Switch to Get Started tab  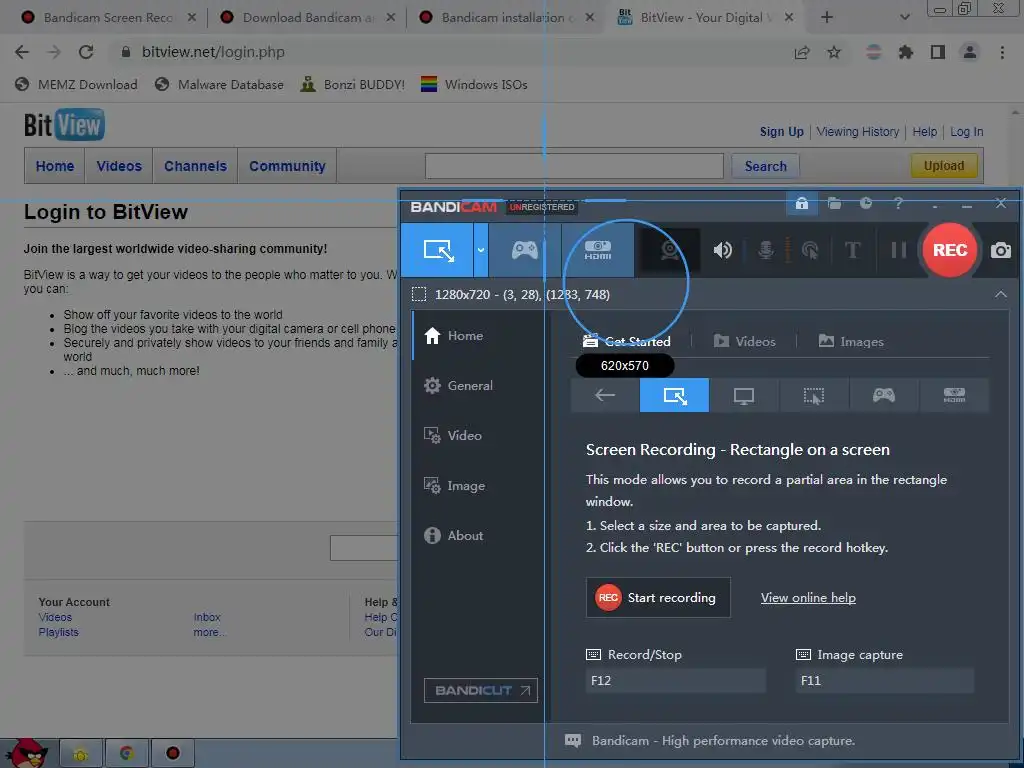coord(626,342)
